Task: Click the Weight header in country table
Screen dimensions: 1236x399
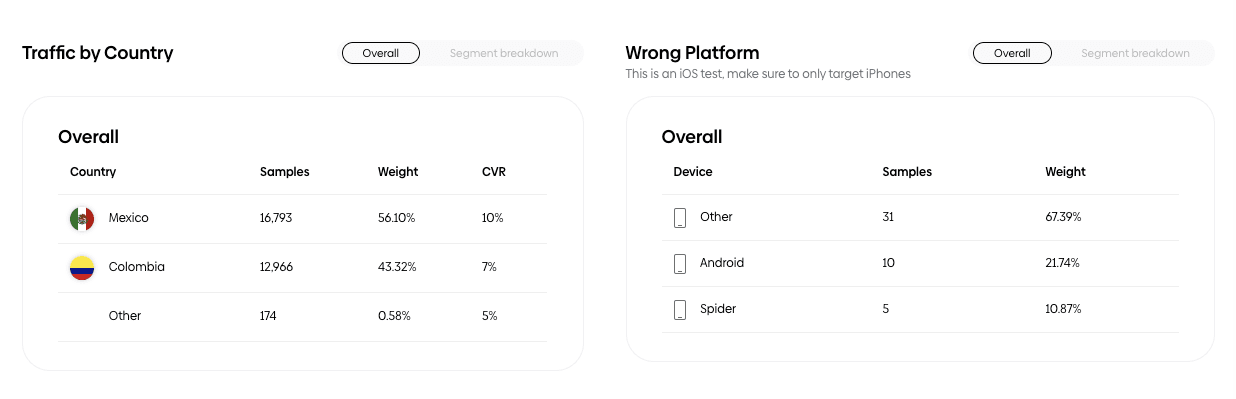Action: (x=398, y=172)
